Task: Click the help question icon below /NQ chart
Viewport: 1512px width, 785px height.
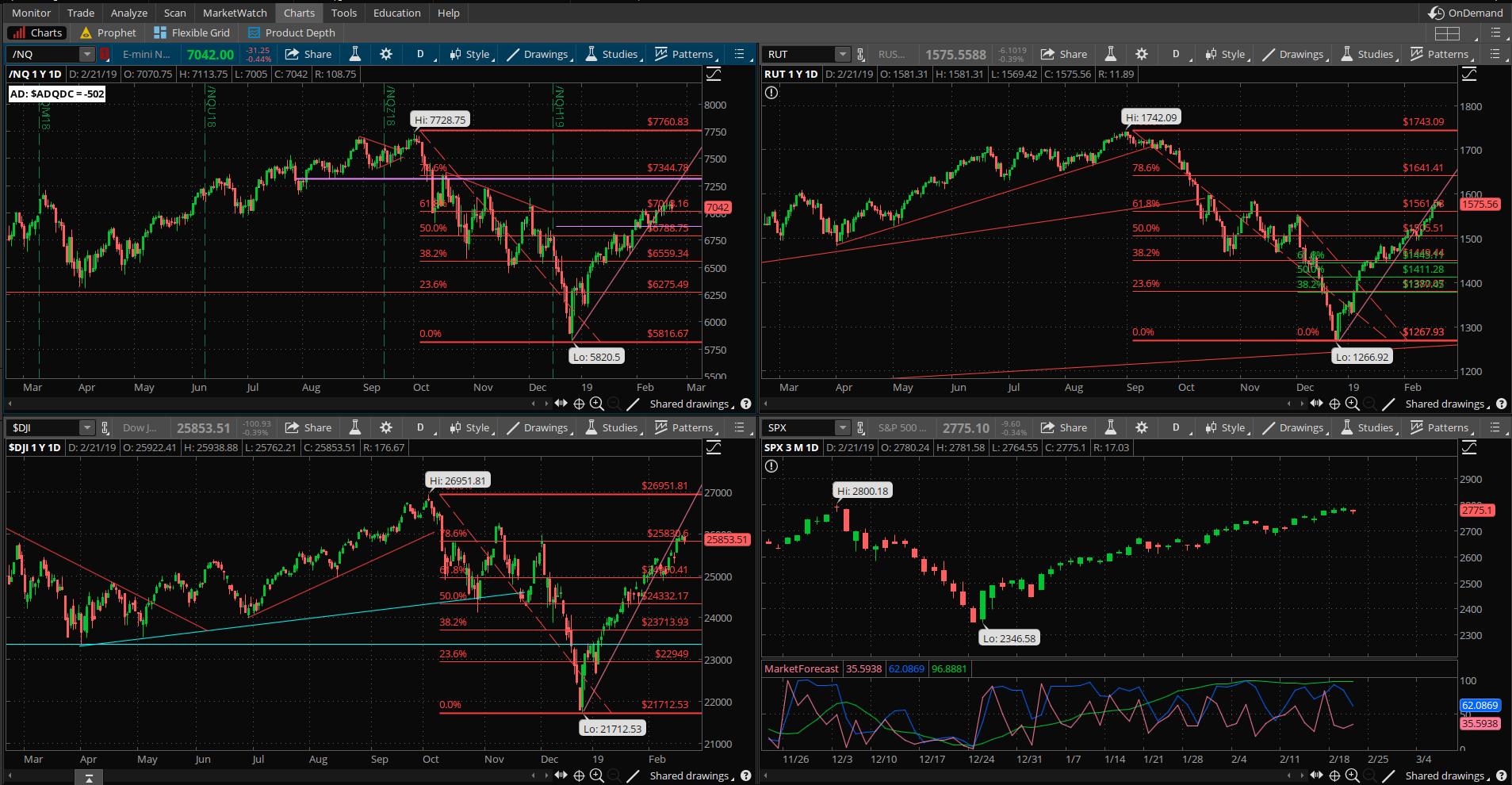Action: tap(746, 404)
